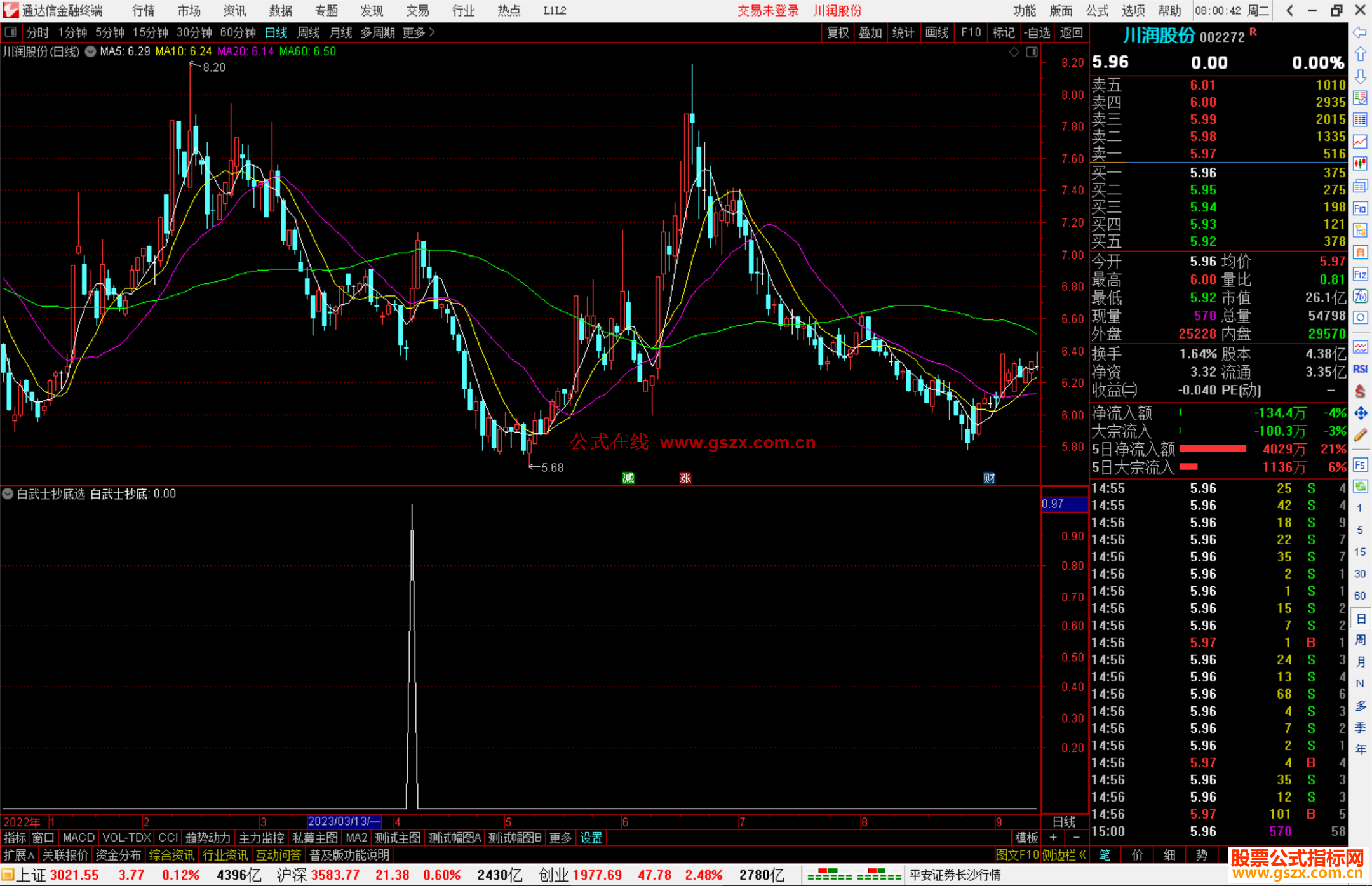
Task: Open the RSI indicator from right sidebar
Action: coord(1360,369)
